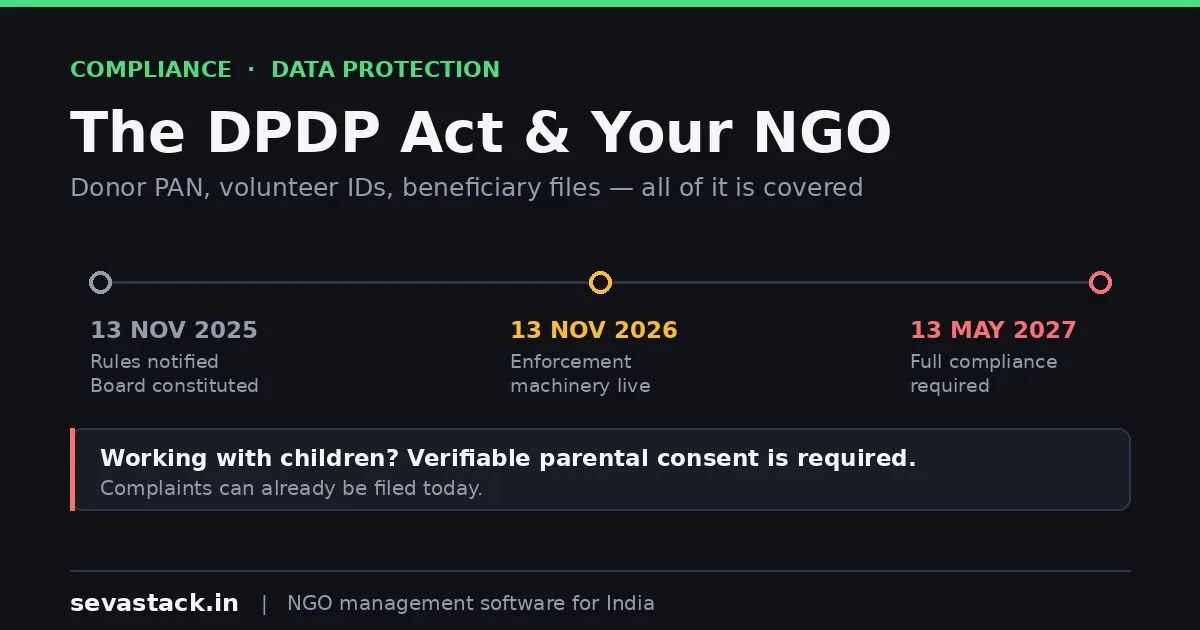Image resolution: width=1200 pixels, height=630 pixels.
Task: Select the 13 NOV 2025 date
Action: coord(174,330)
